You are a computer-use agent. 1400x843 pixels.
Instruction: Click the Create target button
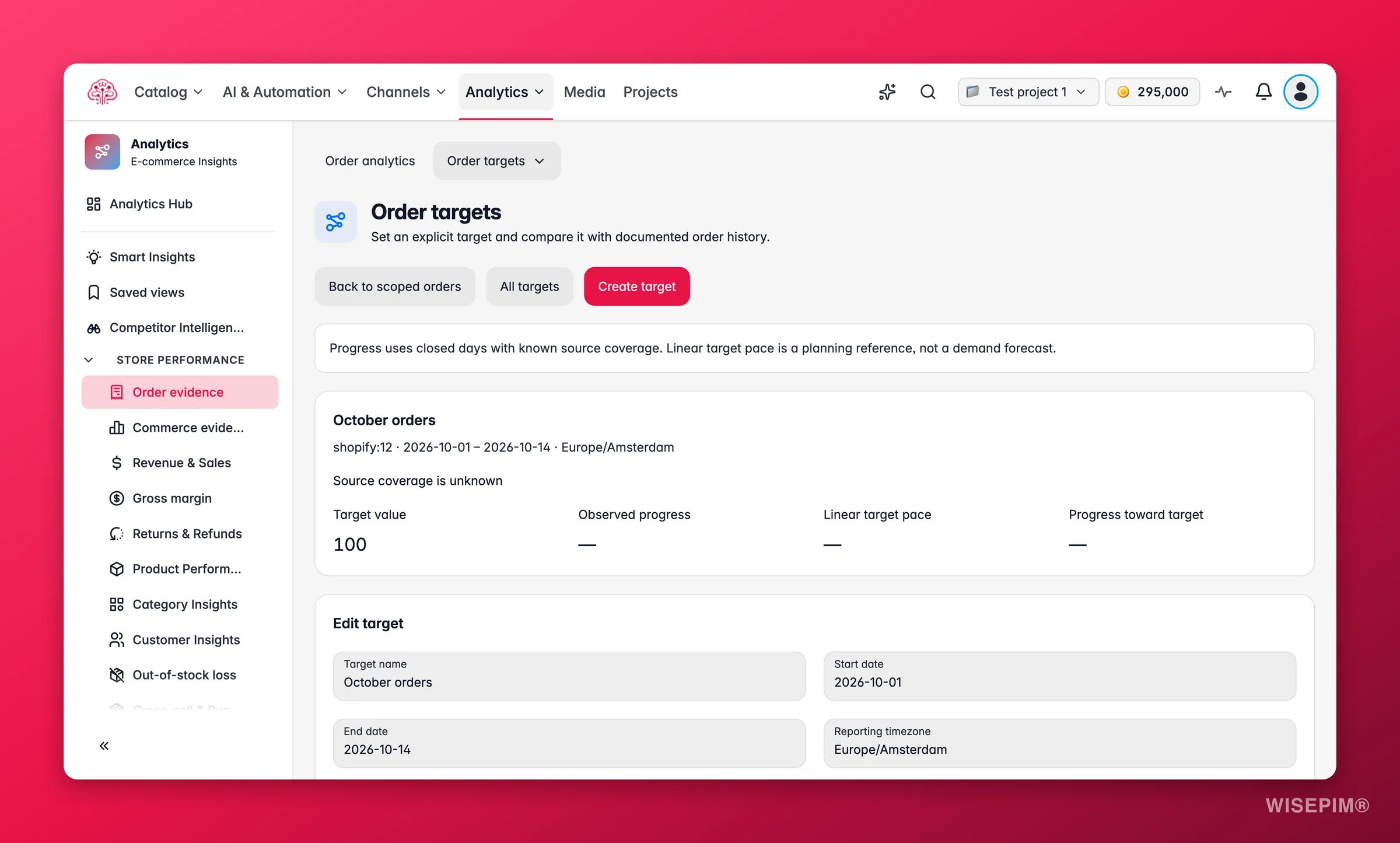tap(636, 286)
